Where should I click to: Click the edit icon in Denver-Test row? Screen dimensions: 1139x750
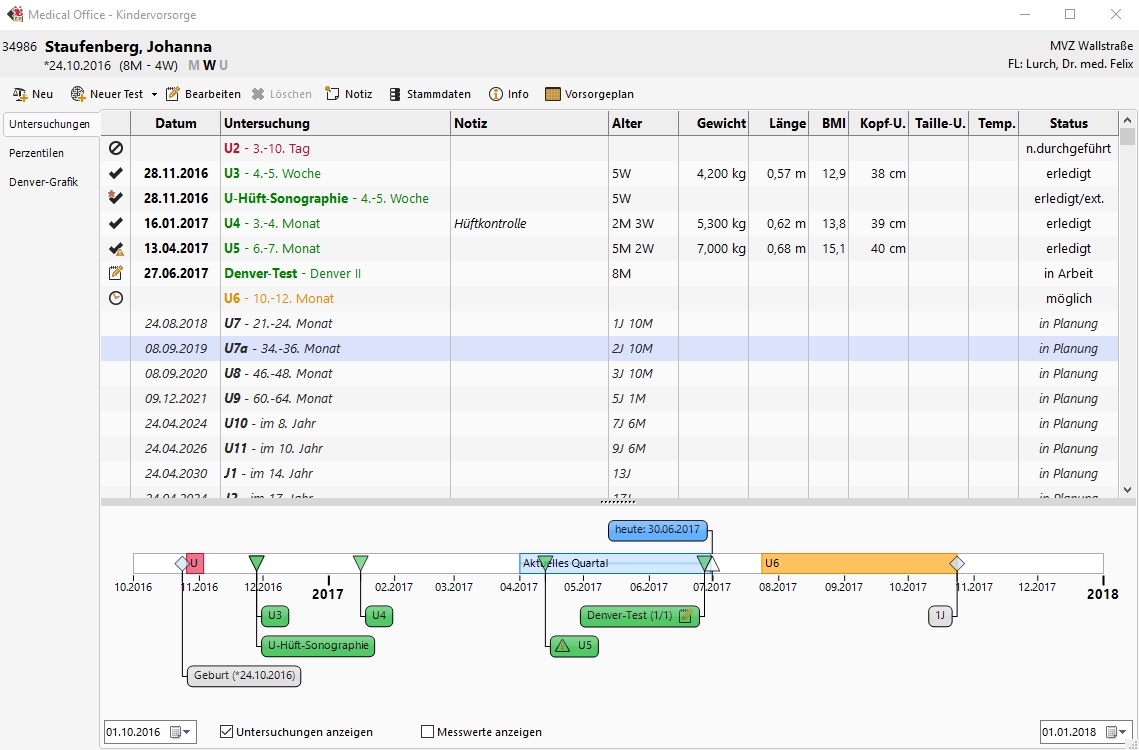pos(115,273)
